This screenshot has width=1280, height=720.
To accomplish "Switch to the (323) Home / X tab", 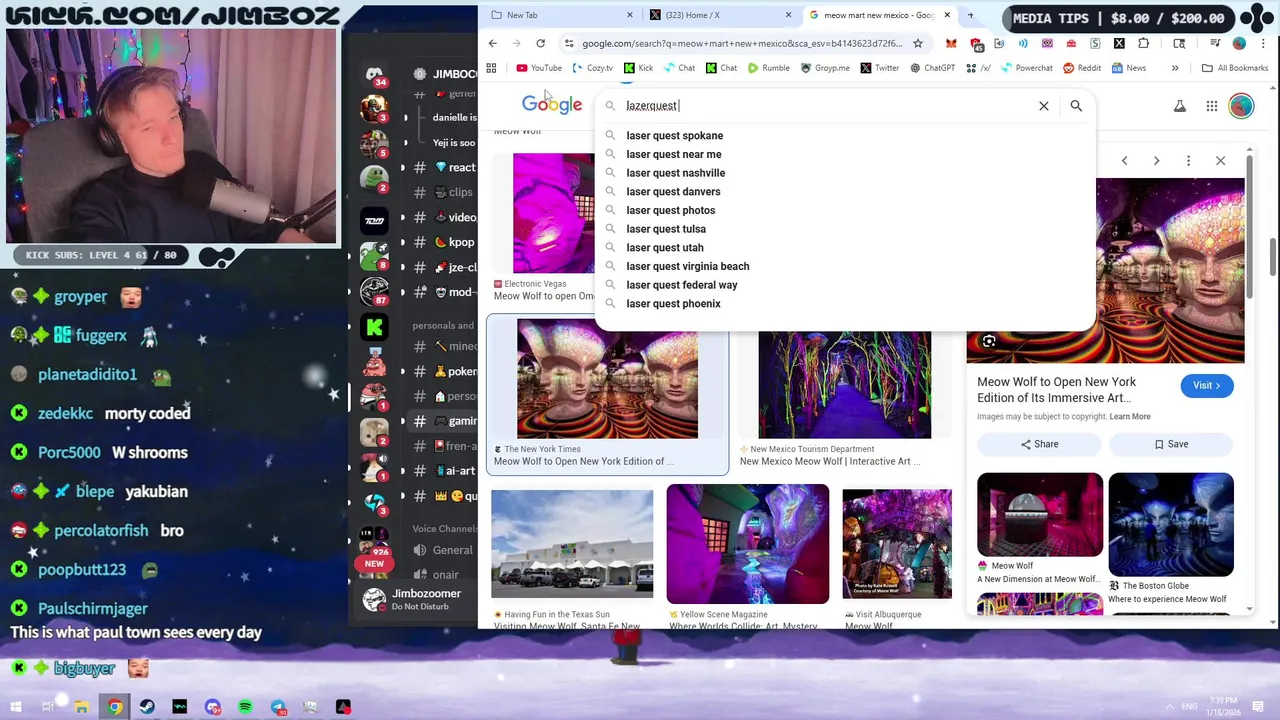I will (720, 15).
